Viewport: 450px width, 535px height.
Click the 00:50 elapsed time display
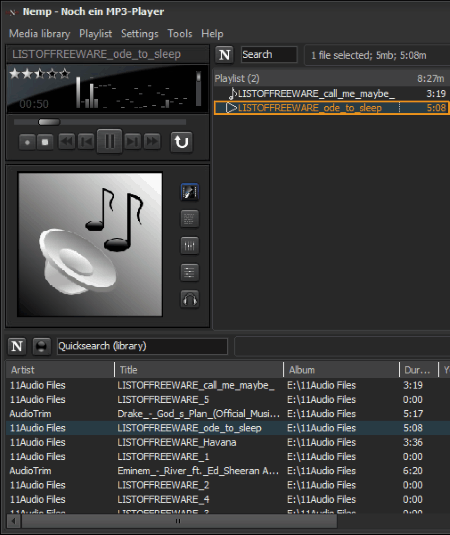(34, 104)
